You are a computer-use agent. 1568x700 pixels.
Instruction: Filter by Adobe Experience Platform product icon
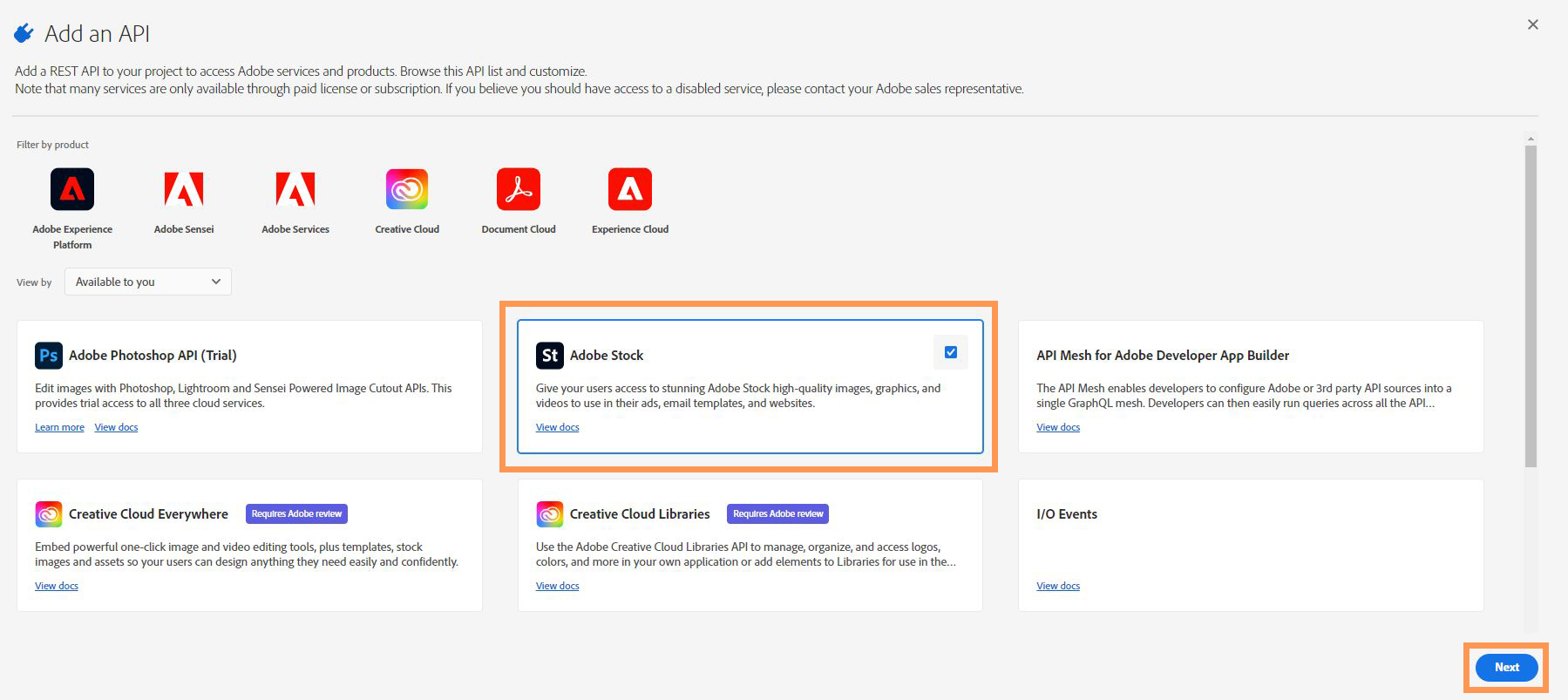click(x=72, y=189)
